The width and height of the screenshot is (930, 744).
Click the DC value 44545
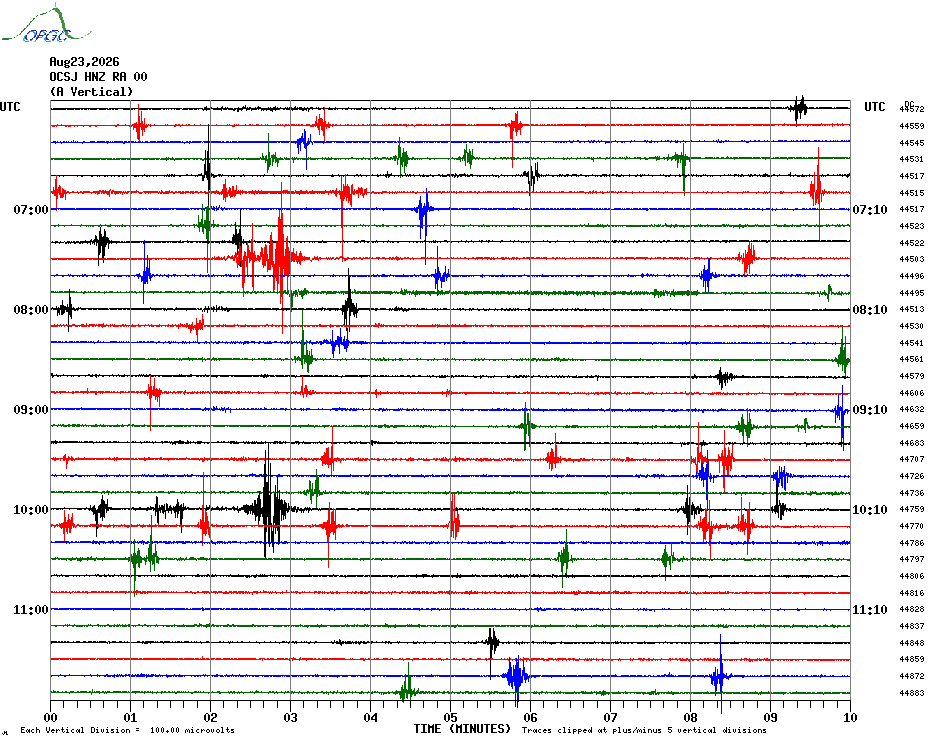pos(912,143)
